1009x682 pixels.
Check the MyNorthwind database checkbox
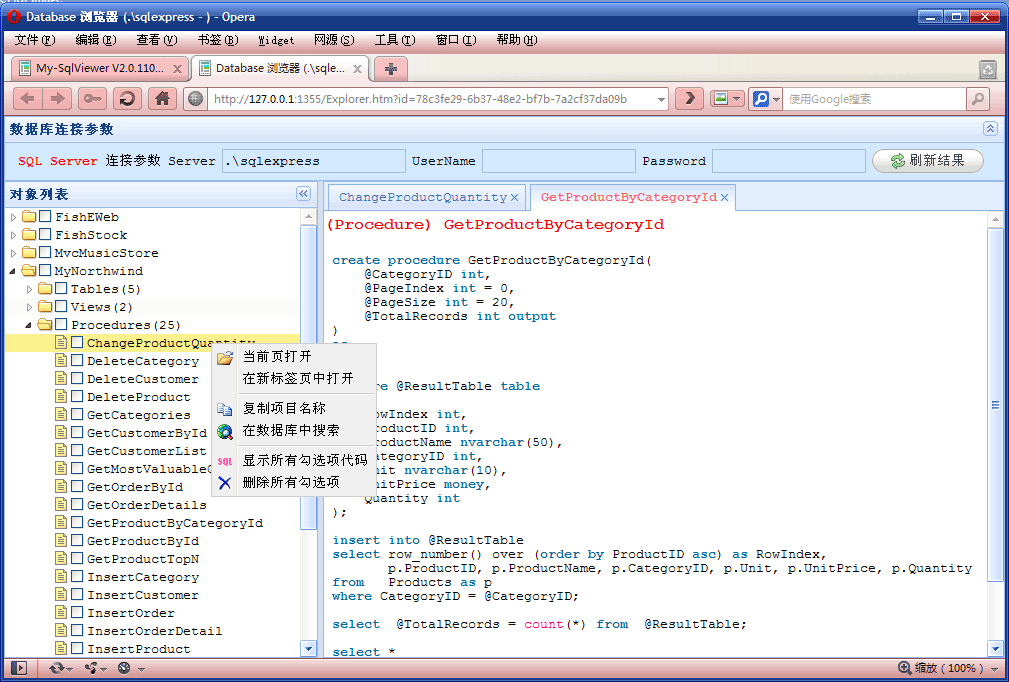tap(45, 270)
